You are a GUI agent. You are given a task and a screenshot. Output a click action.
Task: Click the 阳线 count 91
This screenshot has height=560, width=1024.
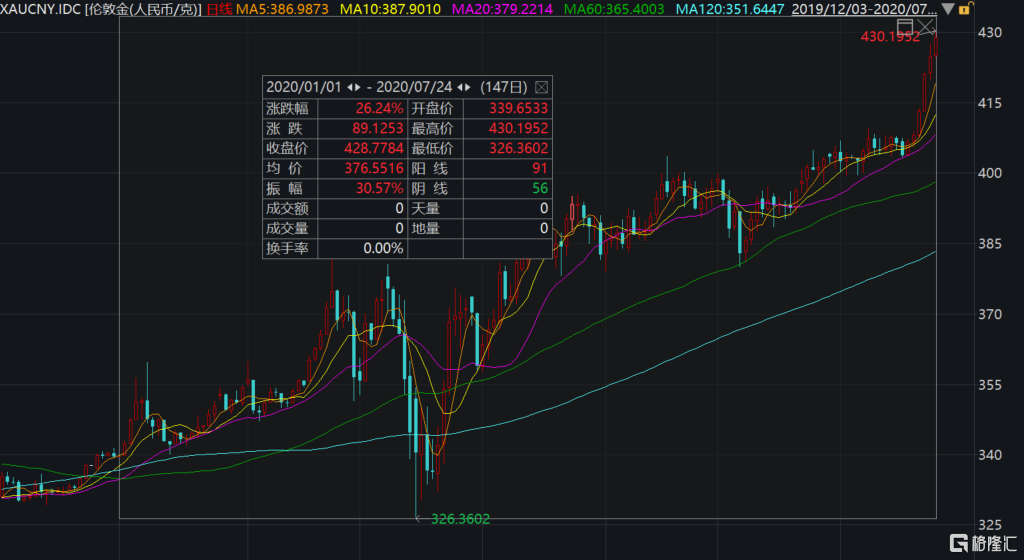pos(539,168)
